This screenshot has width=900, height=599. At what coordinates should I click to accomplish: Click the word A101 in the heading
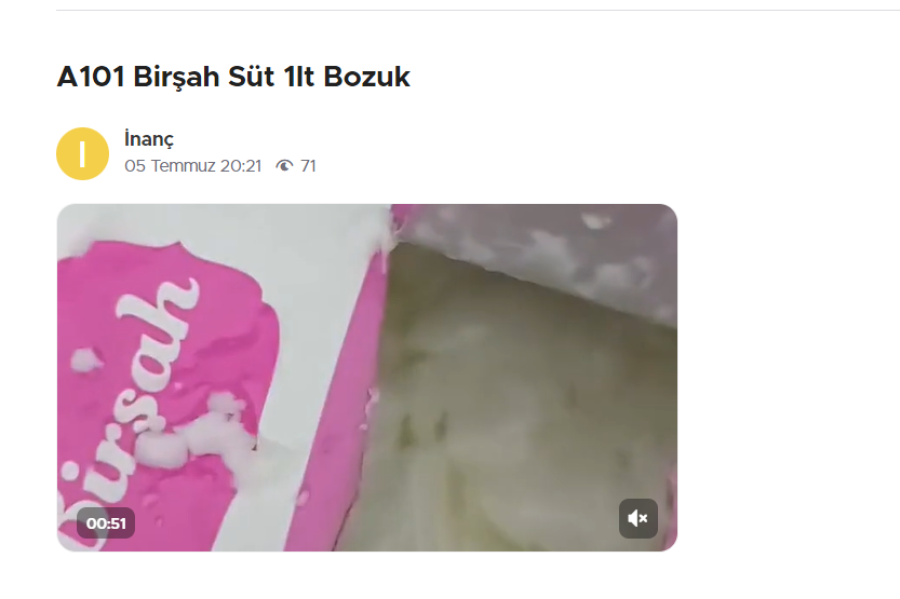(91, 76)
